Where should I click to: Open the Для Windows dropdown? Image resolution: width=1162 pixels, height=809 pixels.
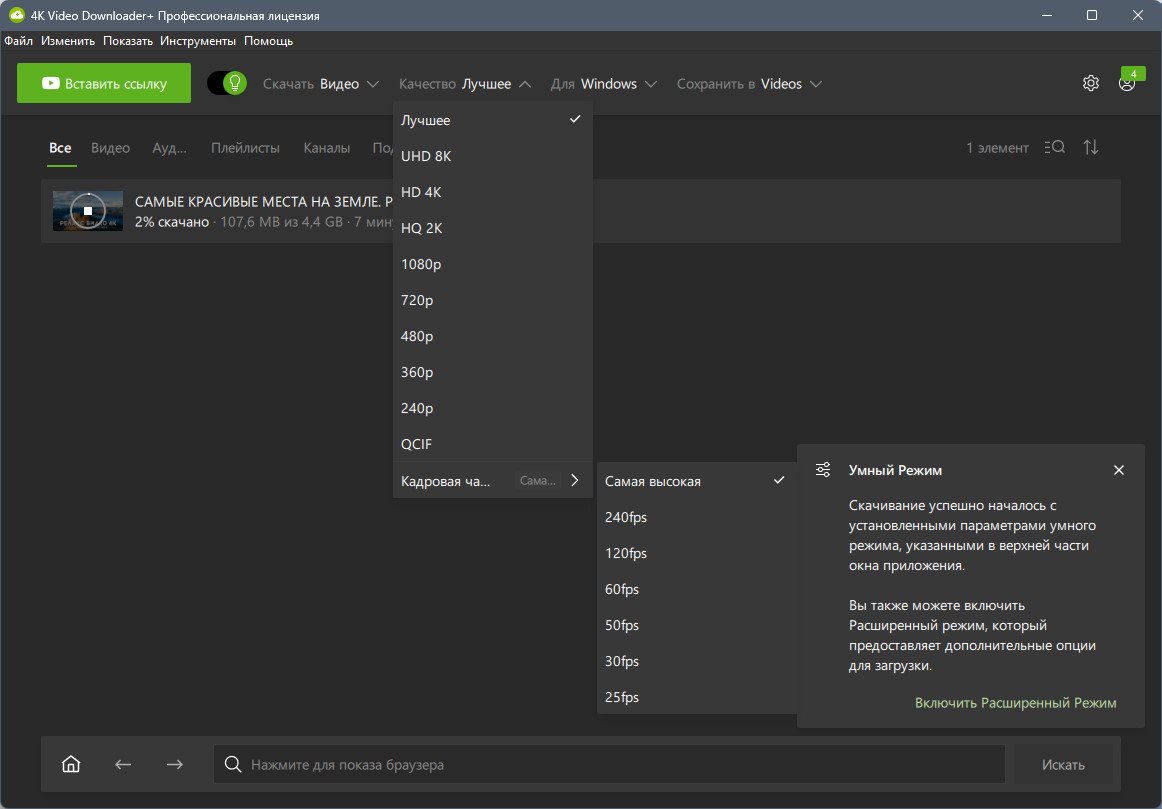(603, 84)
